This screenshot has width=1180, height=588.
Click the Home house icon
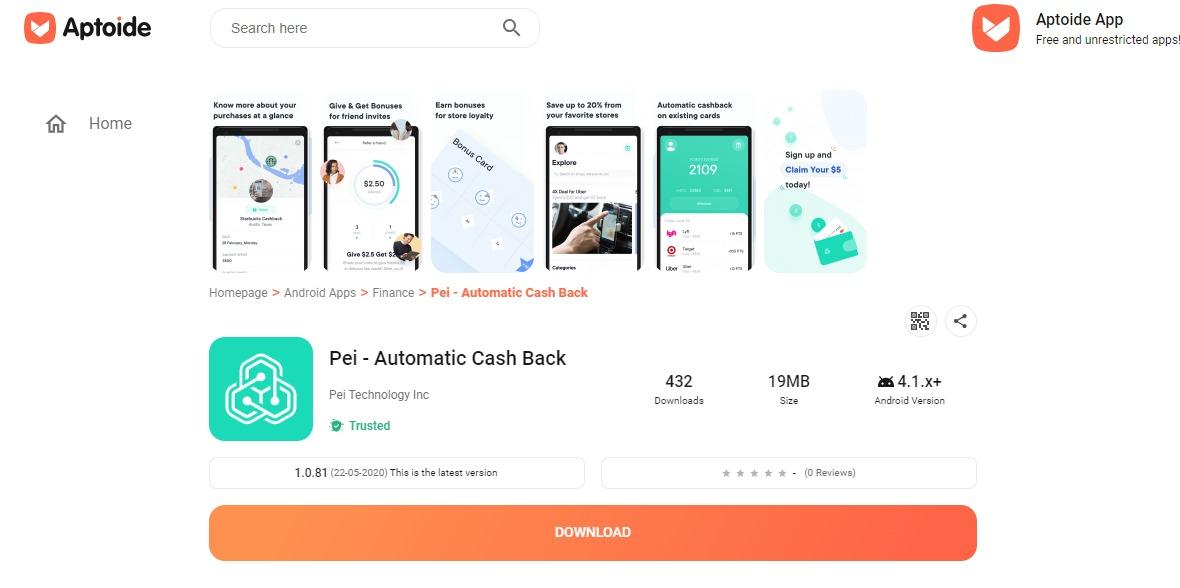(56, 123)
